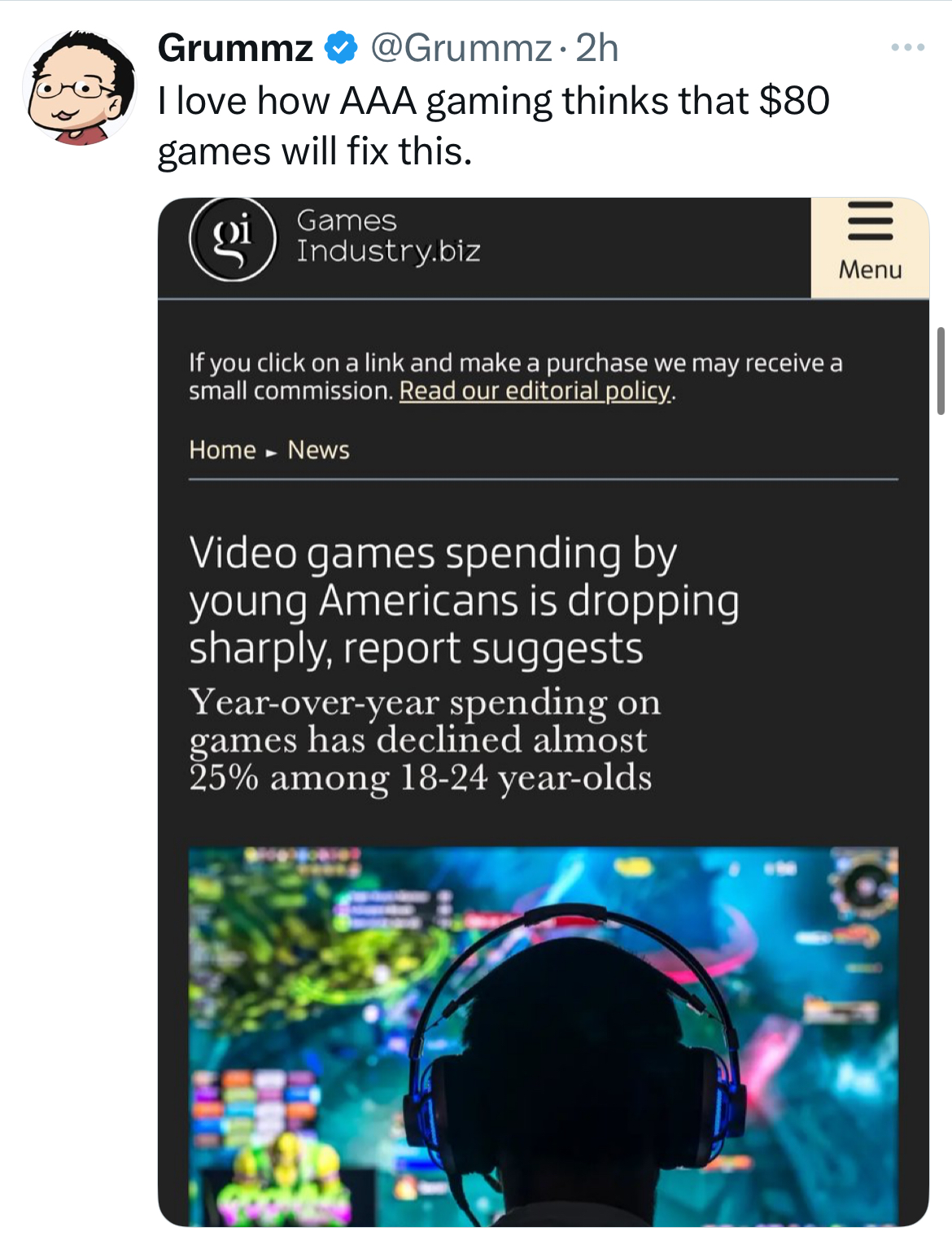Click the tweet text about $80 games
Screen dimensions: 952x1236
click(x=493, y=126)
